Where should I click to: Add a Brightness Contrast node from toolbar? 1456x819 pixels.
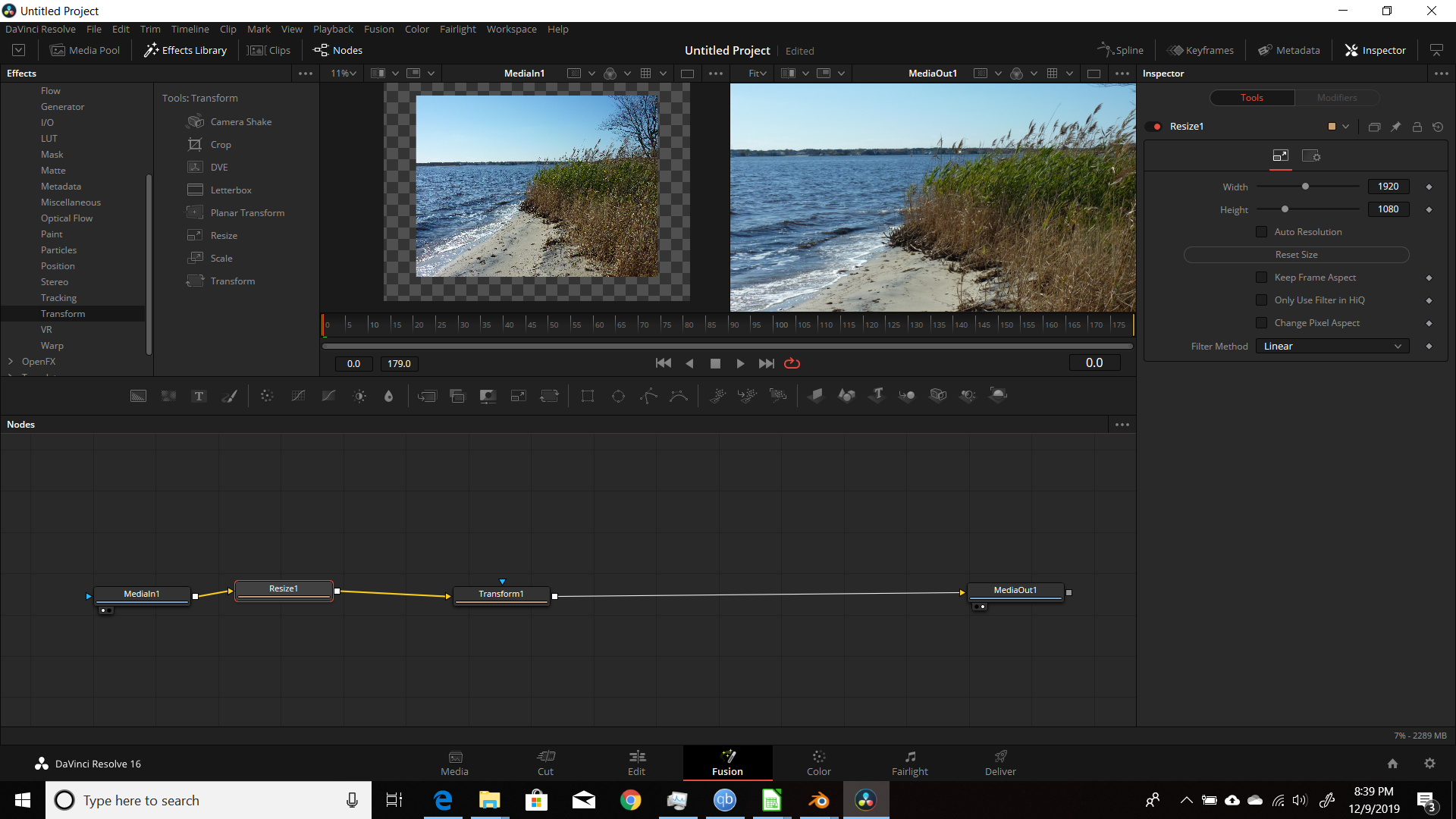[x=359, y=396]
